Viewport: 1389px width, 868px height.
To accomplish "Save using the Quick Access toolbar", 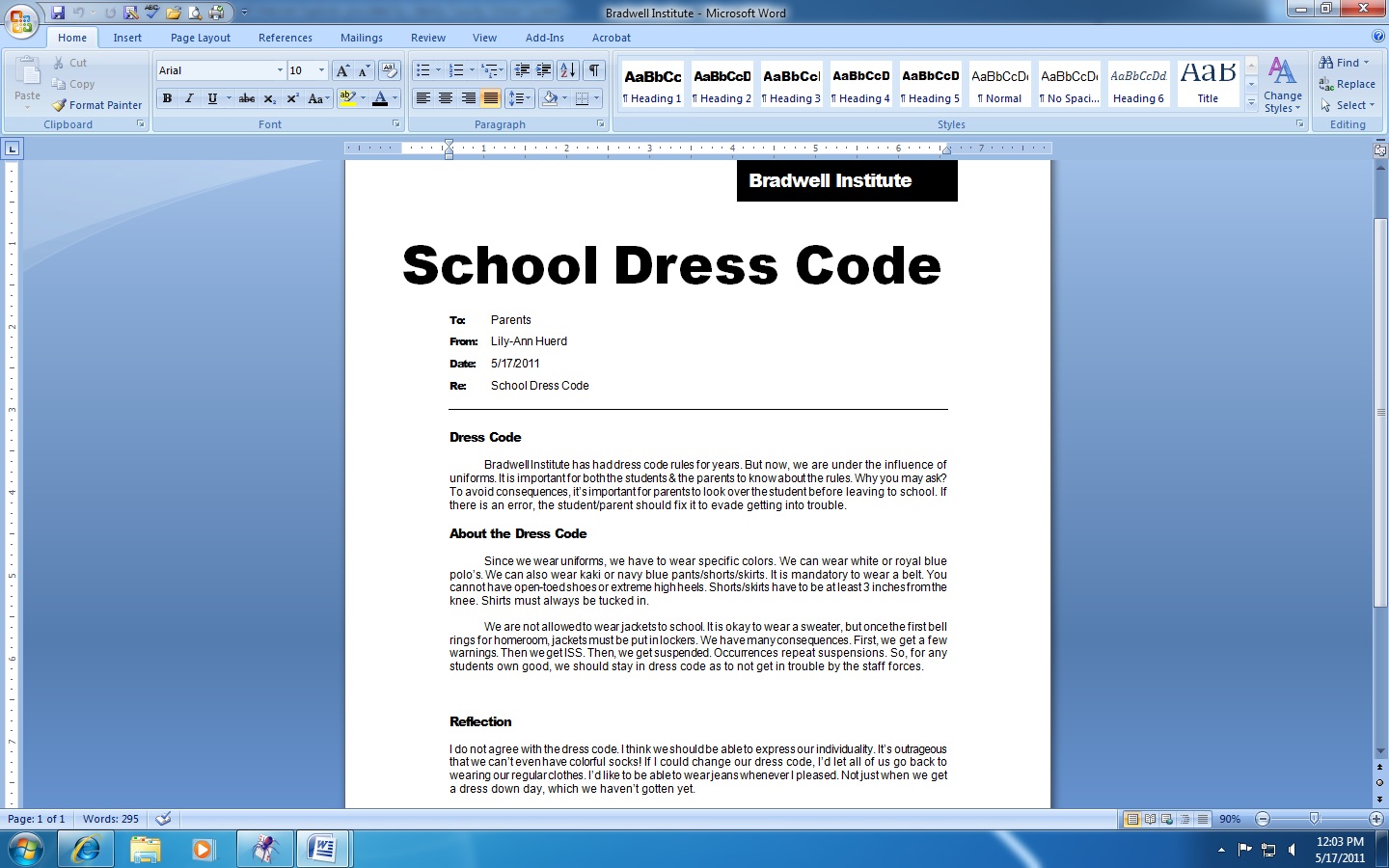I will pyautogui.click(x=60, y=13).
